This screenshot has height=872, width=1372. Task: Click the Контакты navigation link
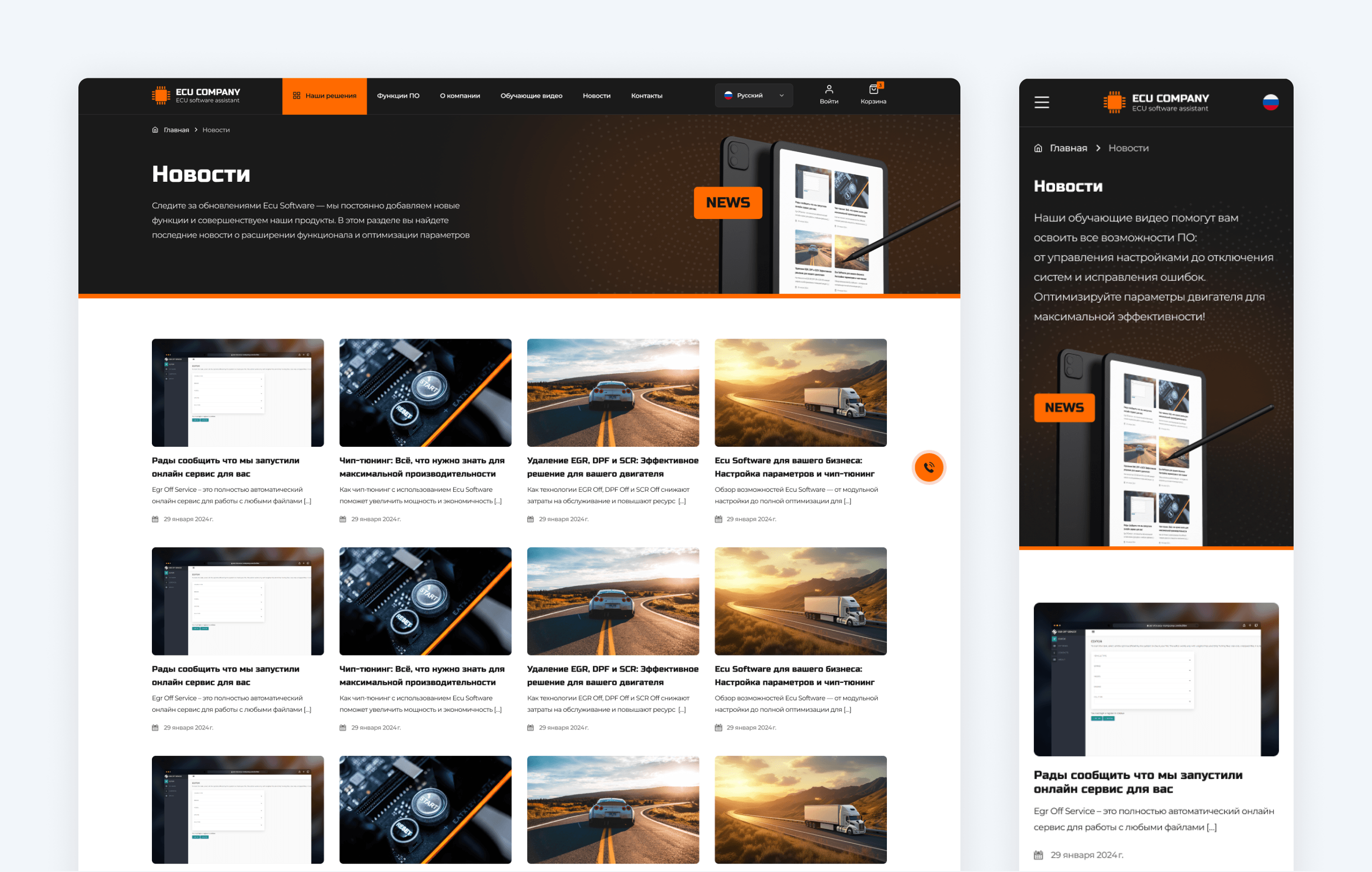click(646, 96)
